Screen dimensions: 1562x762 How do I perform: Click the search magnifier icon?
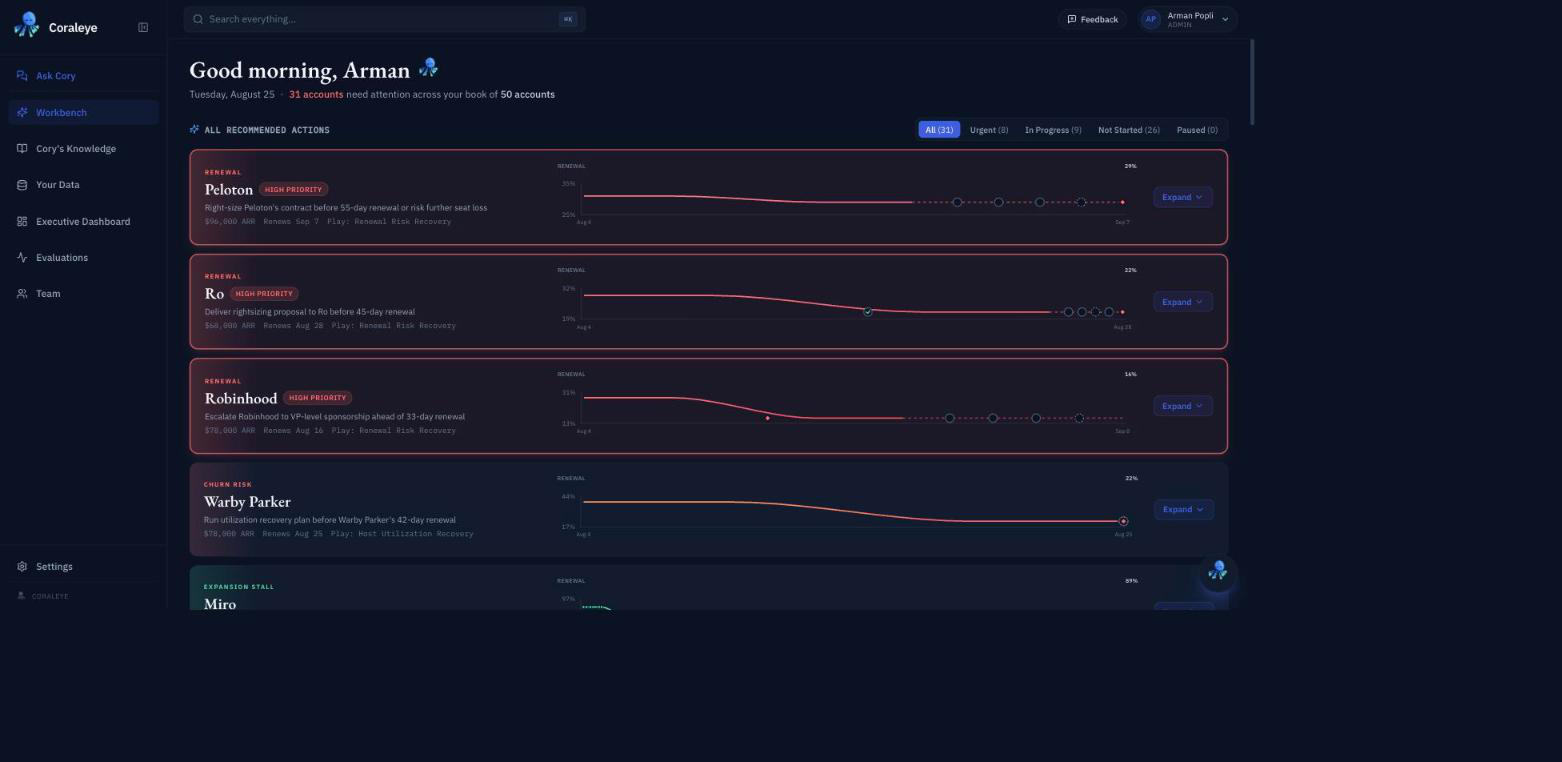[x=198, y=19]
